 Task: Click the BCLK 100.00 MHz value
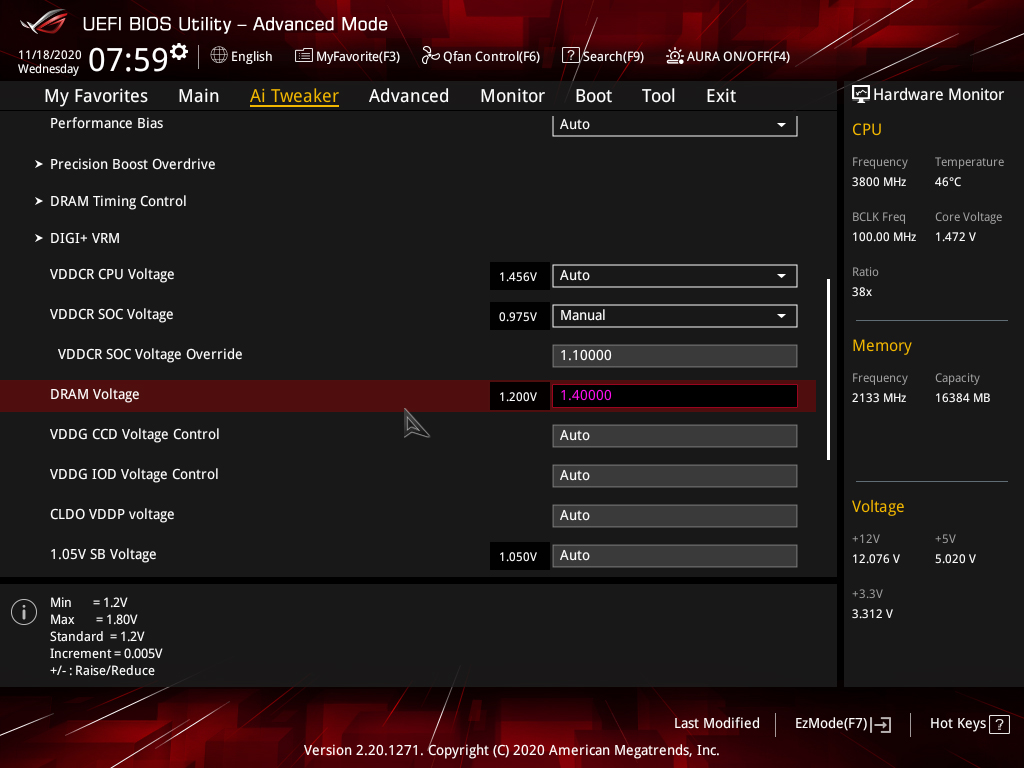pos(884,237)
